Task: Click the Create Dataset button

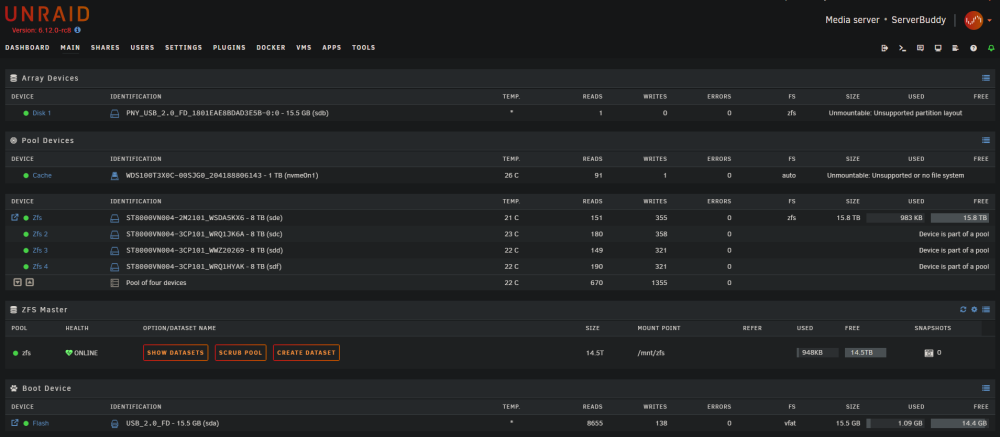Action: coord(306,353)
